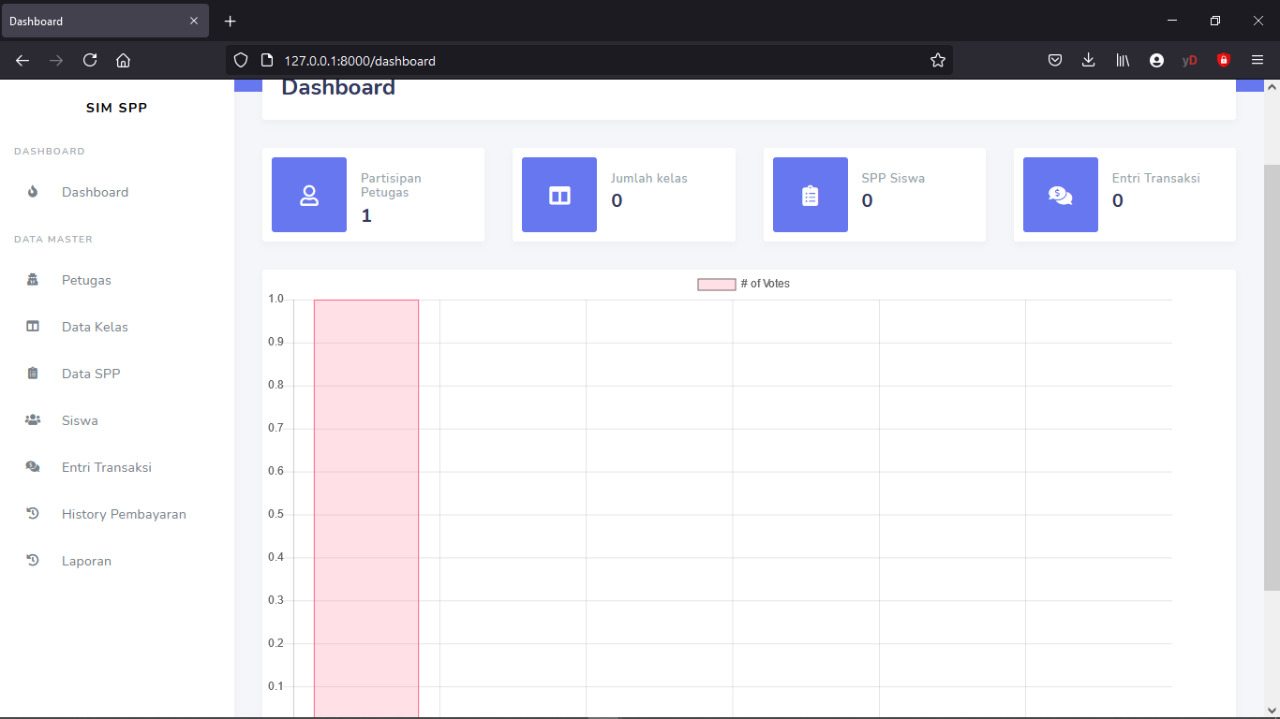Screen dimensions: 1280x719
Task: Save page to Pocket
Action: pyautogui.click(x=1054, y=60)
